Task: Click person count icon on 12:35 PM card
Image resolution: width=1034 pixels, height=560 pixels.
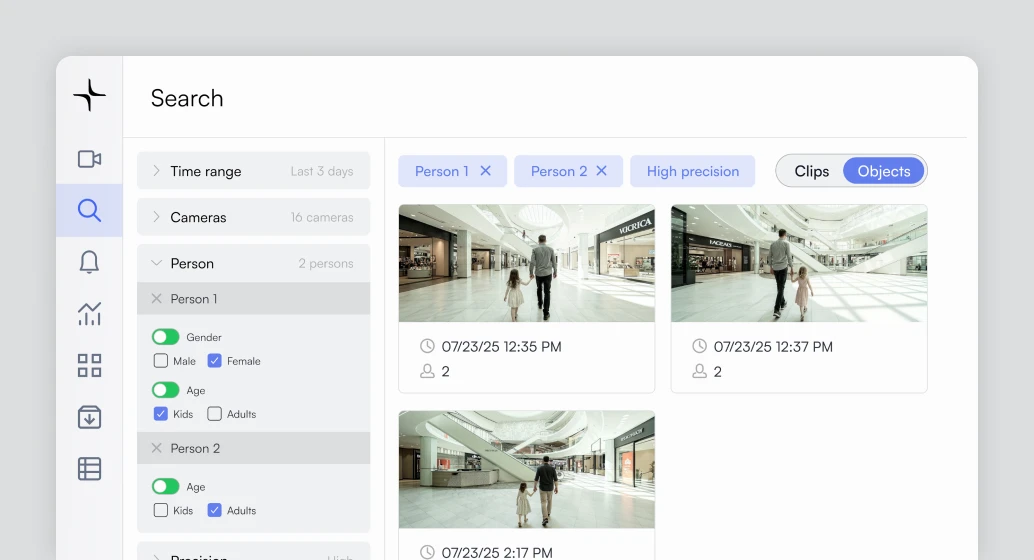Action: point(427,371)
